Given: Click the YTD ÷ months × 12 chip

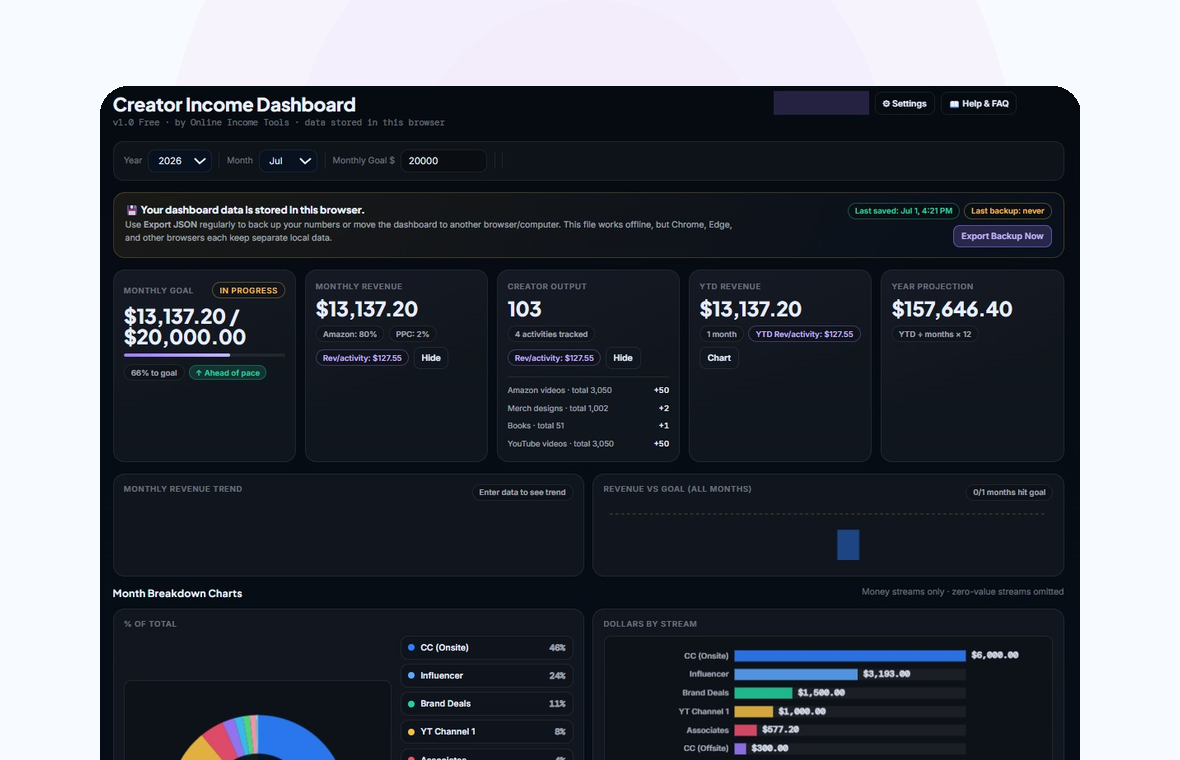Looking at the screenshot, I should [935, 334].
